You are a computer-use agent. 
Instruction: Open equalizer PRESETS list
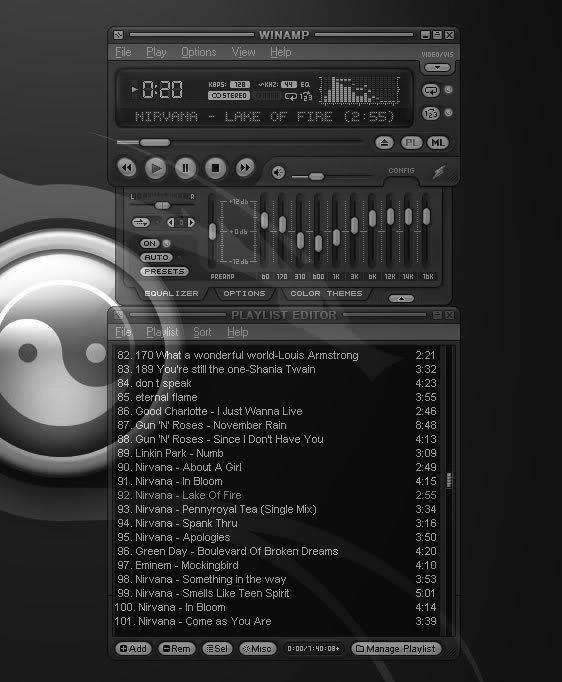click(x=164, y=271)
